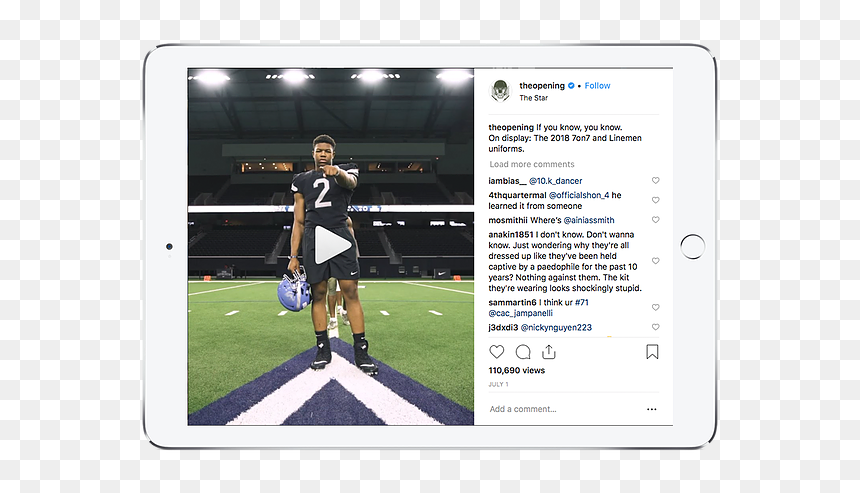
Task: Tap the iPad home button
Action: coord(693,246)
